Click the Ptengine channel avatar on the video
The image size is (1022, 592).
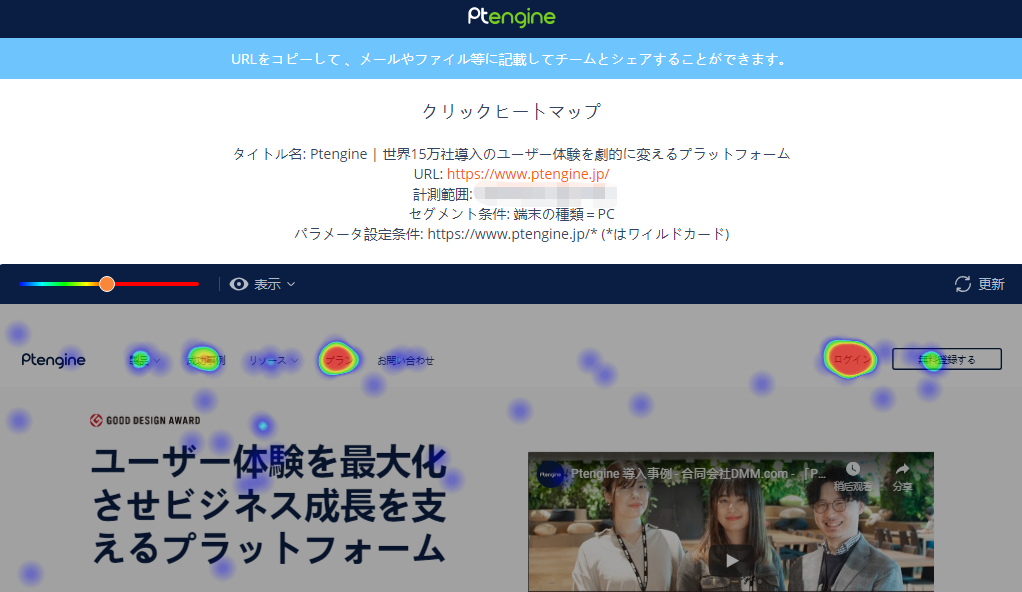(x=551, y=474)
